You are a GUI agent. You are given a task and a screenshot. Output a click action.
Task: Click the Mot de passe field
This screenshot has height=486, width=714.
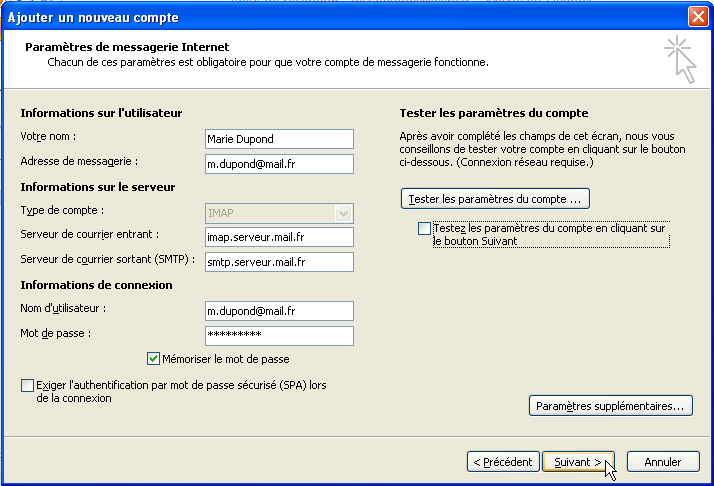279,336
